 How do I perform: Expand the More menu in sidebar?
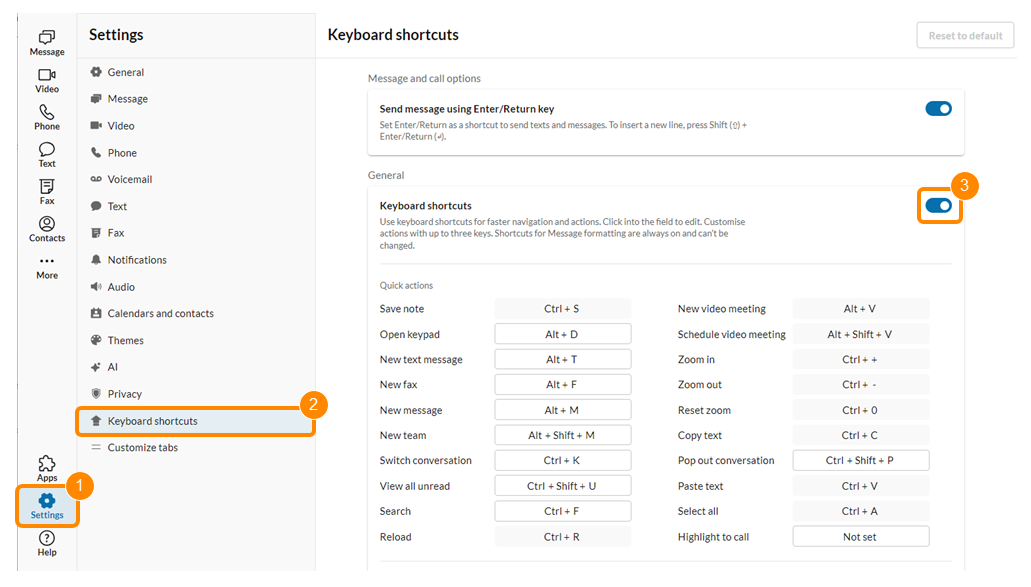coord(47,266)
